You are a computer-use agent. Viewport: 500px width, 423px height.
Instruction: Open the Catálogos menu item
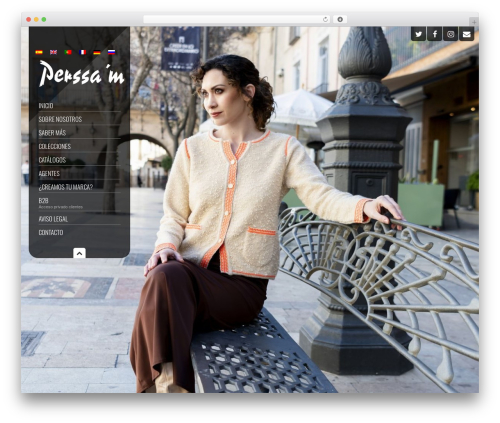[52, 160]
